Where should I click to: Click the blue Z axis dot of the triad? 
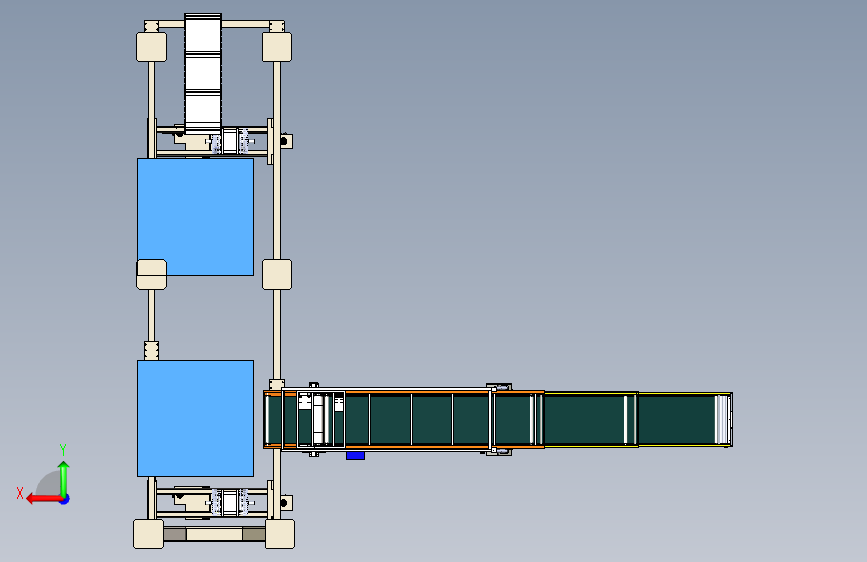coord(65,499)
